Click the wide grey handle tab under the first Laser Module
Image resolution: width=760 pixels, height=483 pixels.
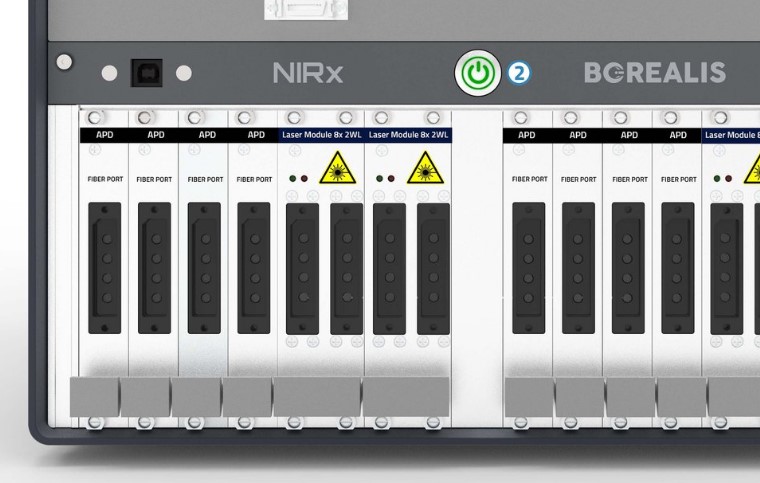pyautogui.click(x=317, y=397)
